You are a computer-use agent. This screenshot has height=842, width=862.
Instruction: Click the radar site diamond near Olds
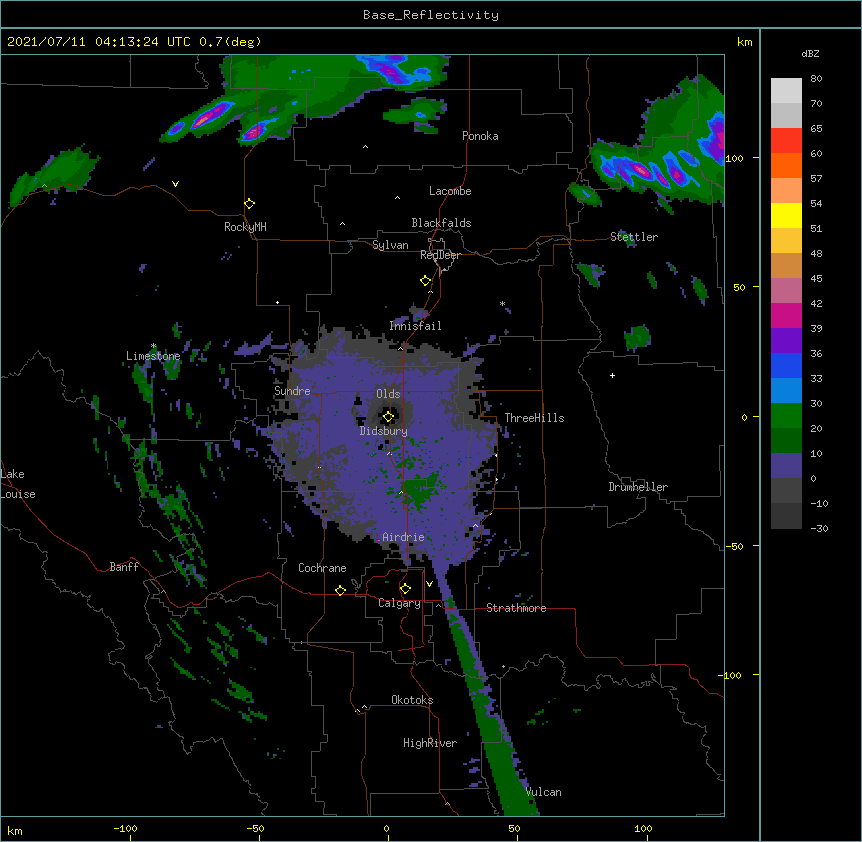[x=388, y=416]
